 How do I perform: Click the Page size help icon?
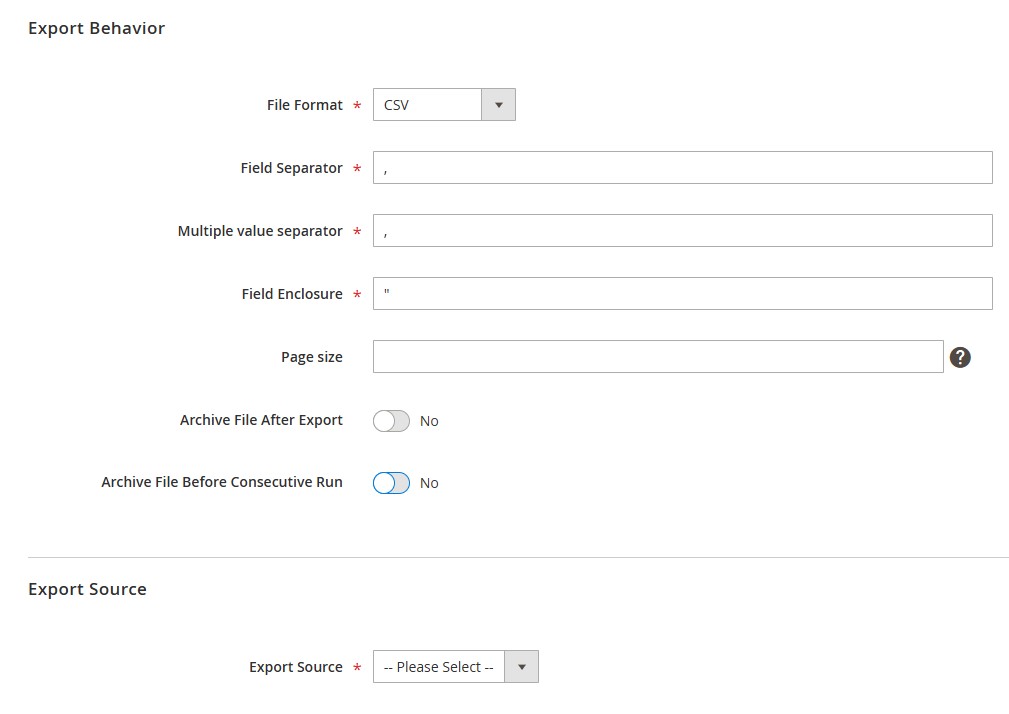click(x=960, y=356)
